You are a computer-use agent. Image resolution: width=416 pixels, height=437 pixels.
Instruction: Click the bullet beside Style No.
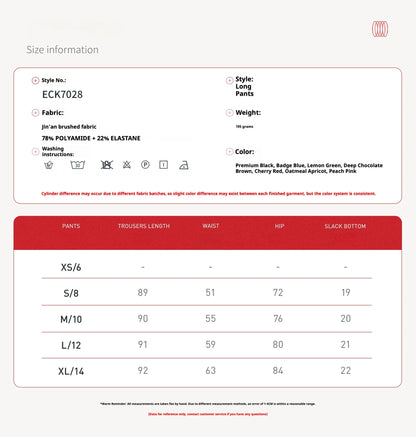point(35,80)
